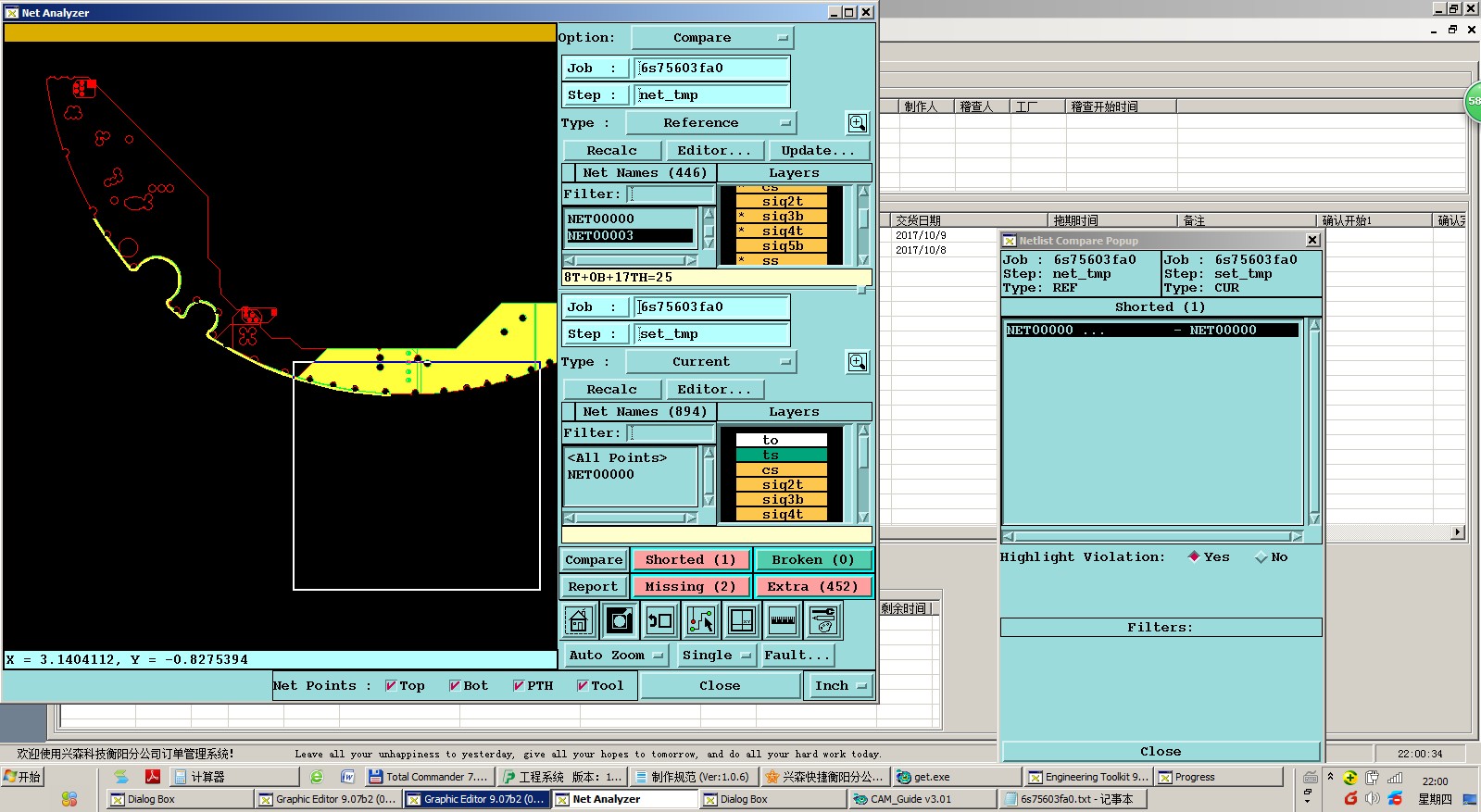Click the Compare button beside Shorted
The height and width of the screenshot is (812, 1481).
[594, 560]
